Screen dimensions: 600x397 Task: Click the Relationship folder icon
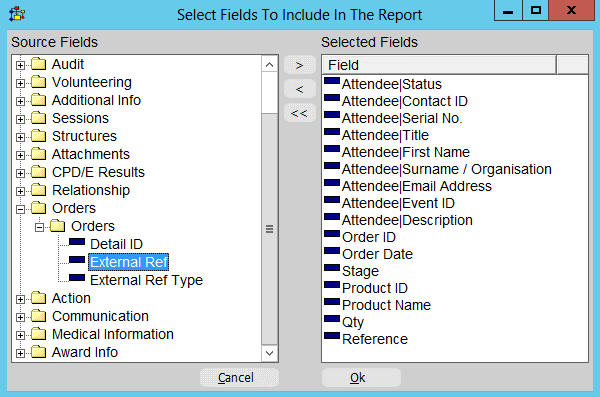coord(39,190)
